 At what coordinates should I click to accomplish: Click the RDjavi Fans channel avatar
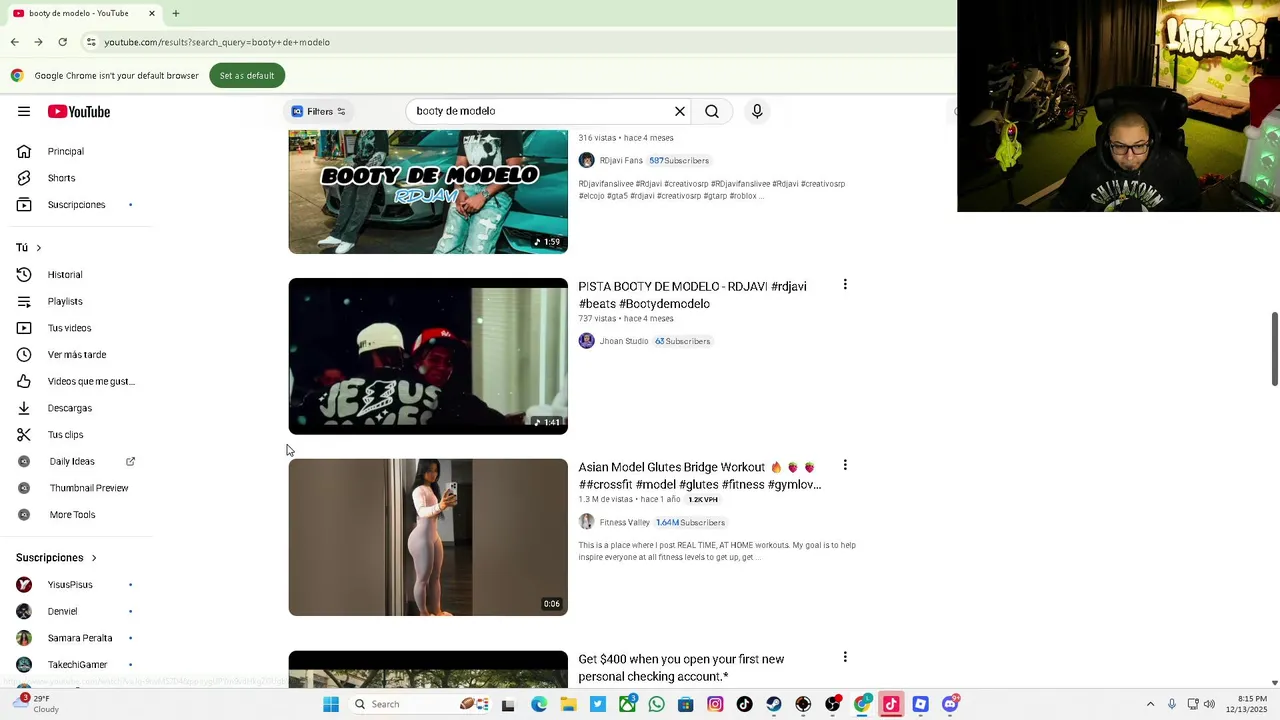tap(587, 160)
